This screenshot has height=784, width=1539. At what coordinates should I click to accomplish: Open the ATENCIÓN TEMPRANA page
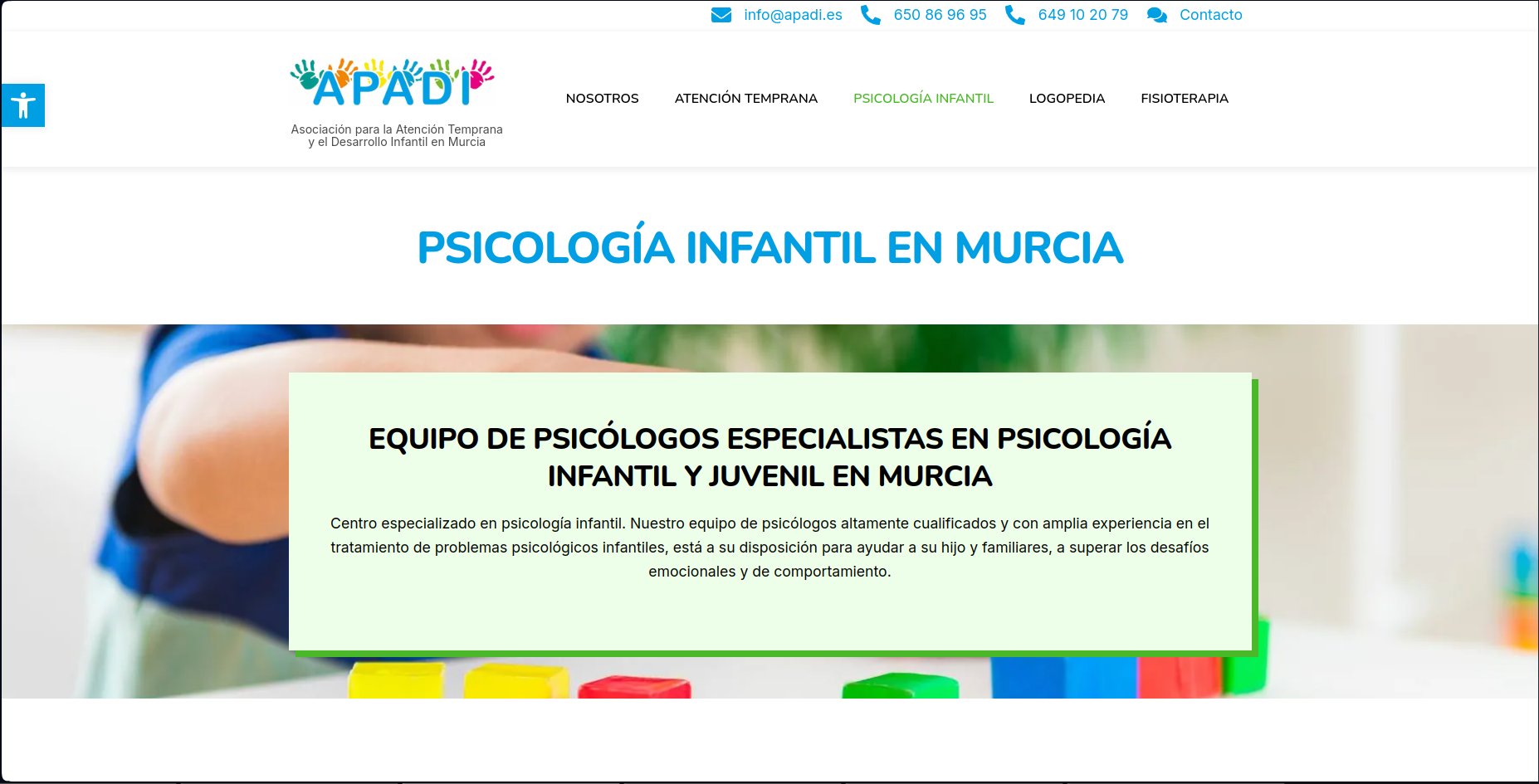tap(745, 98)
